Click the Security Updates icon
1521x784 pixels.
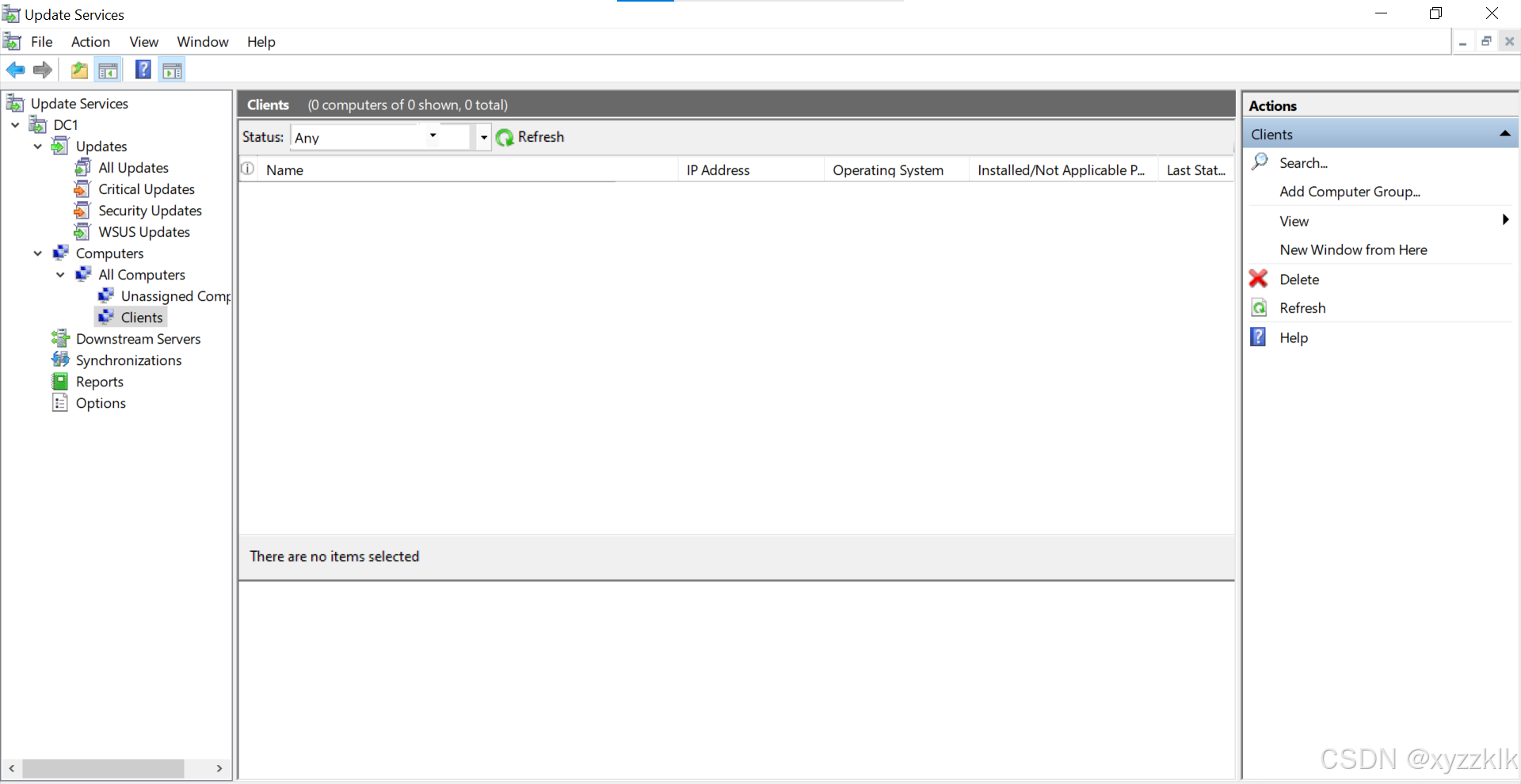(82, 210)
